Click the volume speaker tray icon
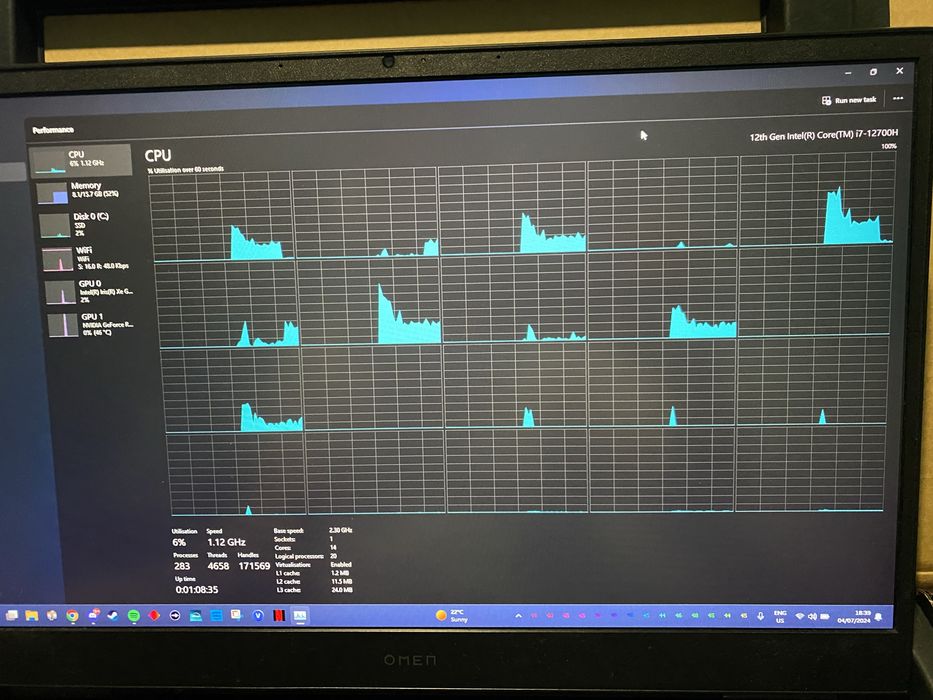The image size is (933, 700). click(812, 616)
